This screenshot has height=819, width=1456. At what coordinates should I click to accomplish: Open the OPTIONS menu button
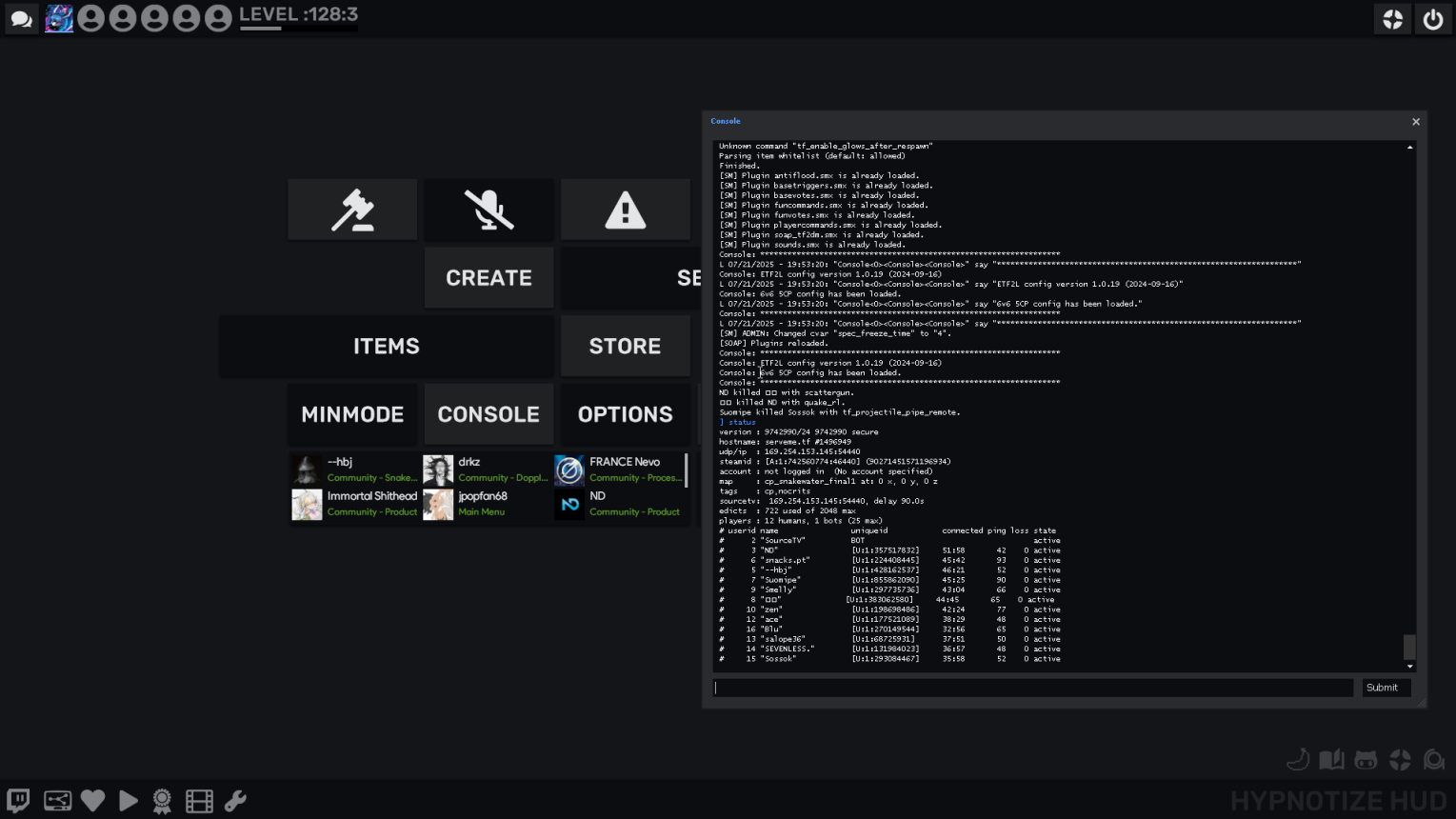coord(625,414)
